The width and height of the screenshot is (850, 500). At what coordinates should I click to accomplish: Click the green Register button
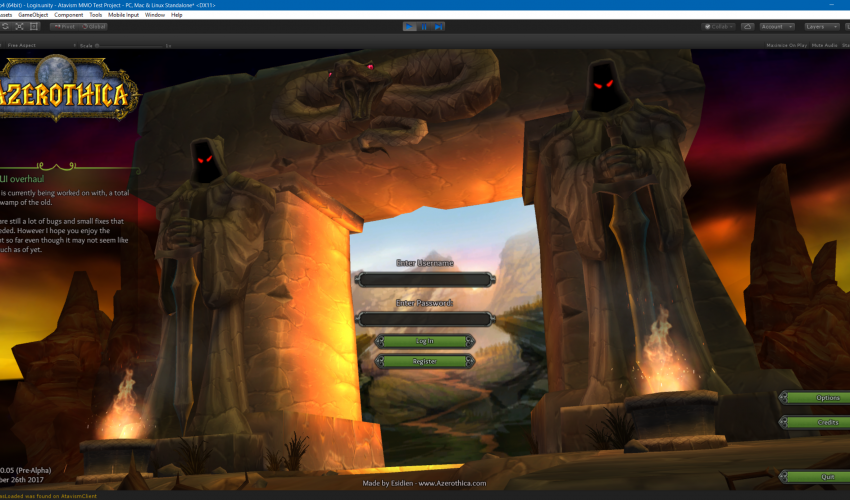click(x=425, y=361)
